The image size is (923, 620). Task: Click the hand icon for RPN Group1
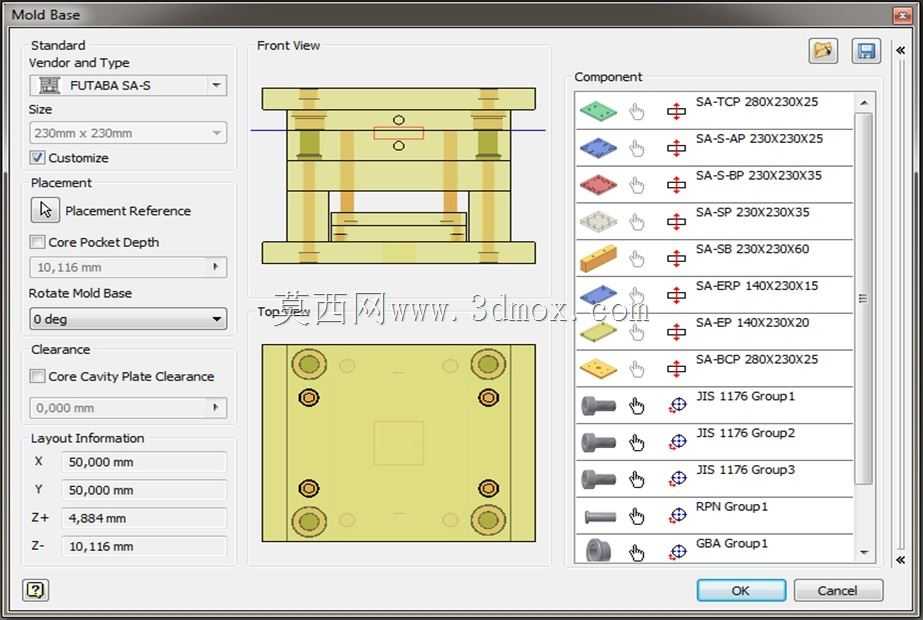point(636,516)
